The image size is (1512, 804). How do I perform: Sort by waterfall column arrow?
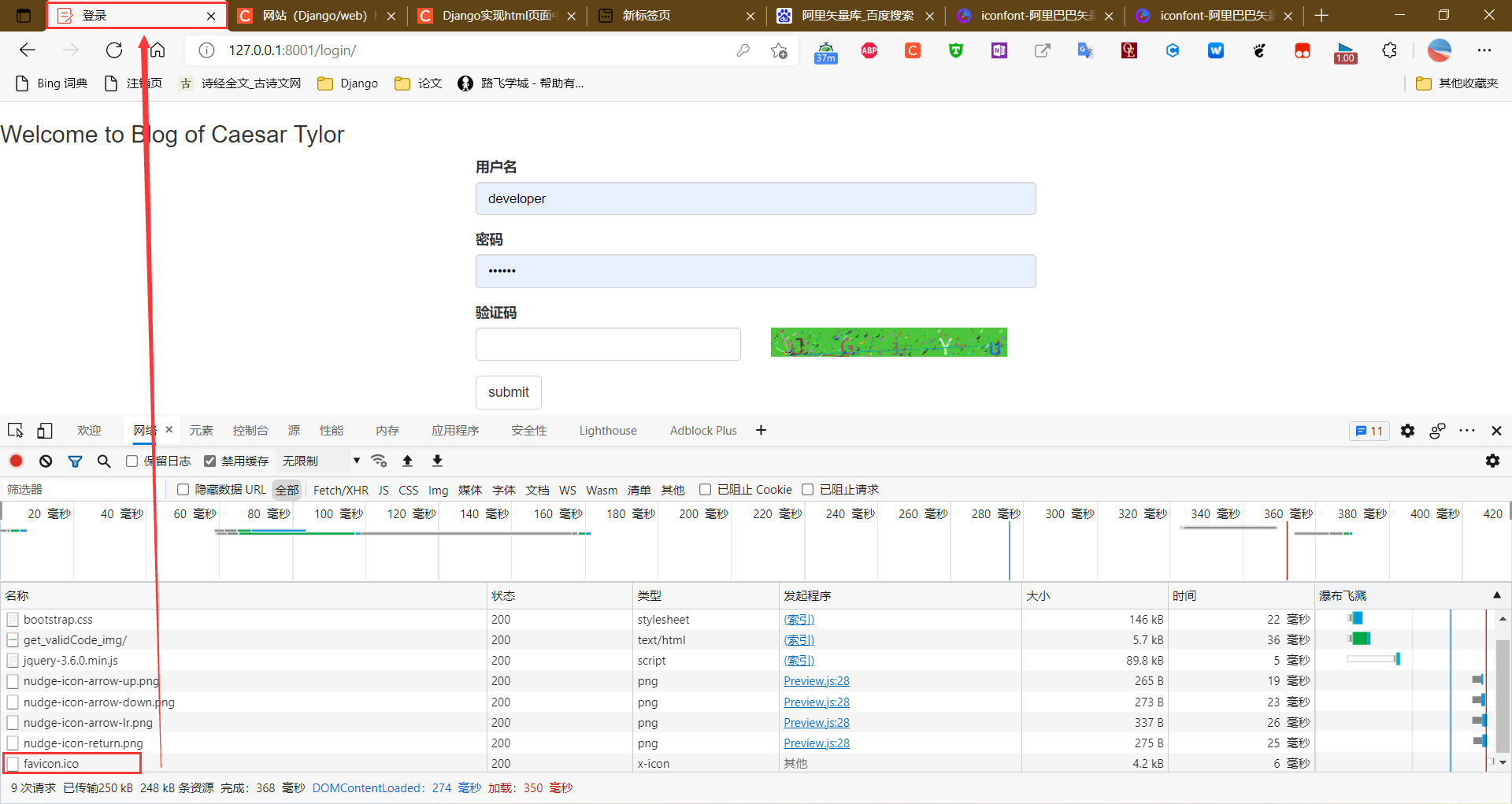click(1496, 595)
